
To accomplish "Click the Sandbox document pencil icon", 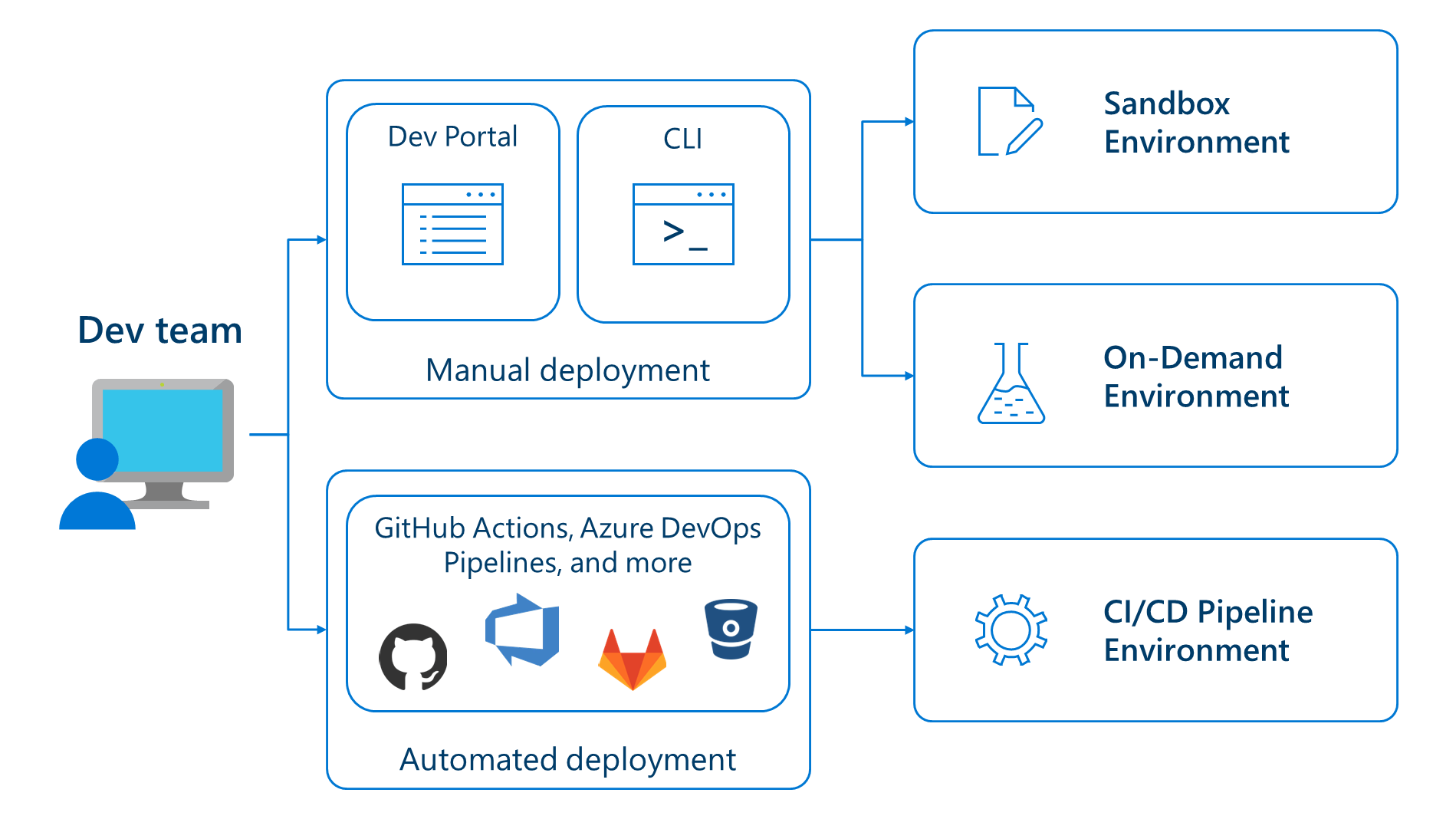I will (1010, 122).
